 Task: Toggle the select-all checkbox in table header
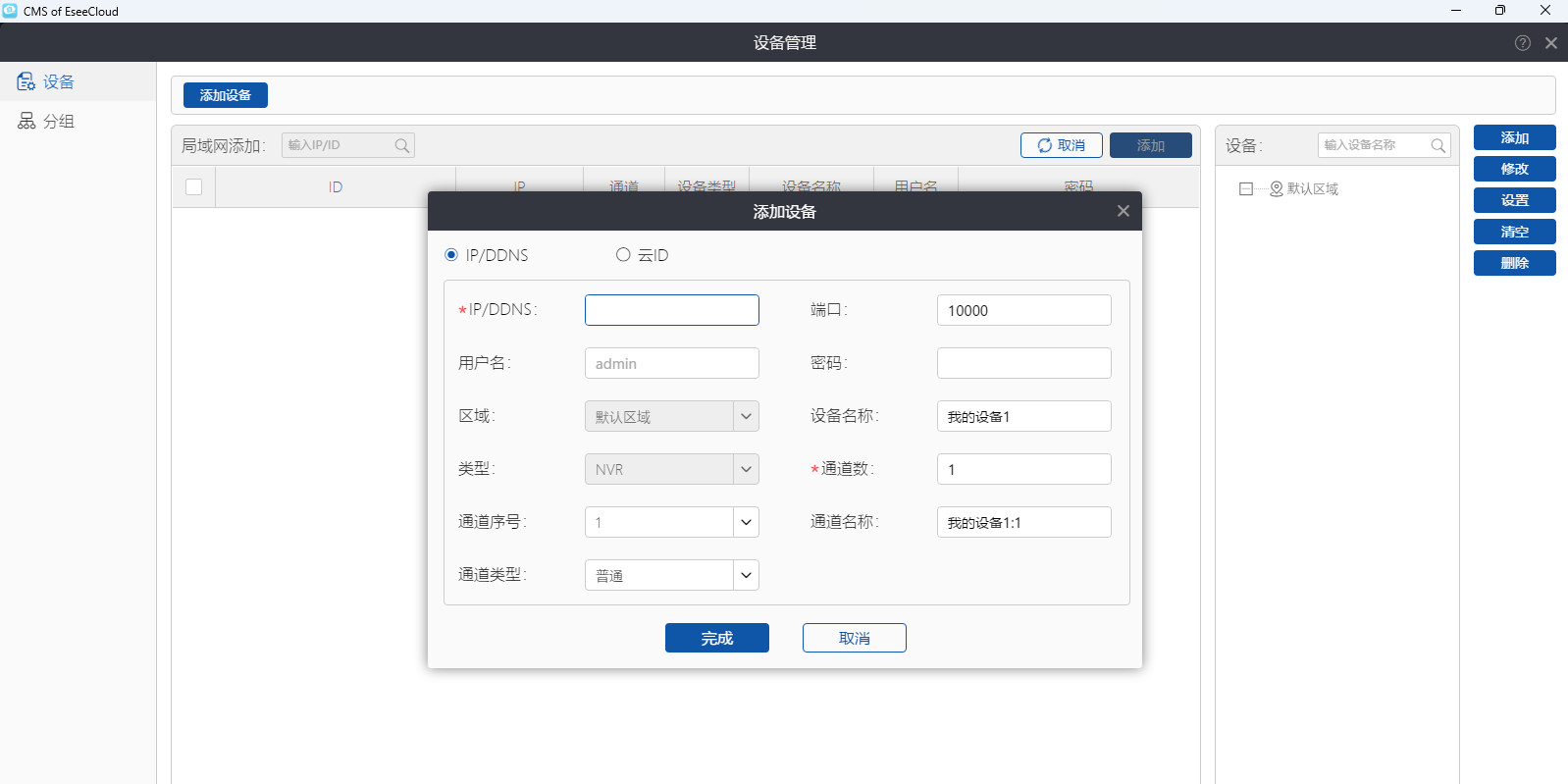tap(194, 186)
